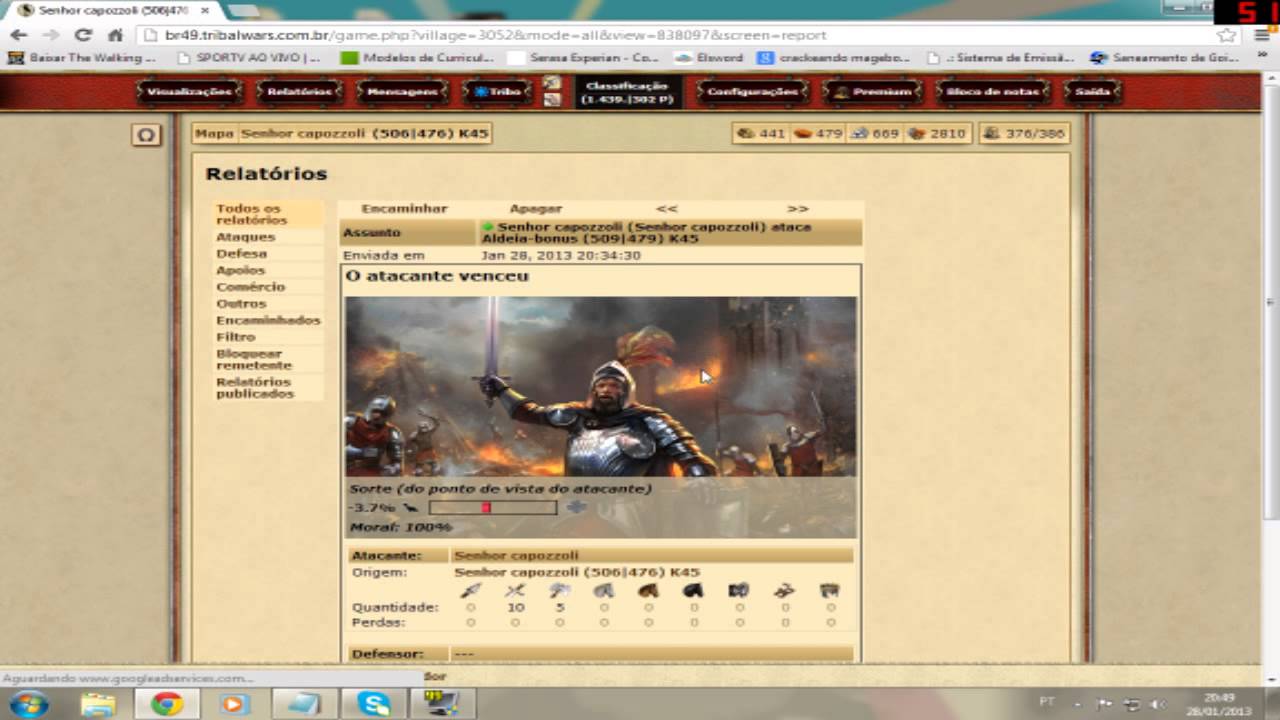Reload the page in Chrome
Viewport: 1280px width, 720px height.
pyautogui.click(x=84, y=35)
